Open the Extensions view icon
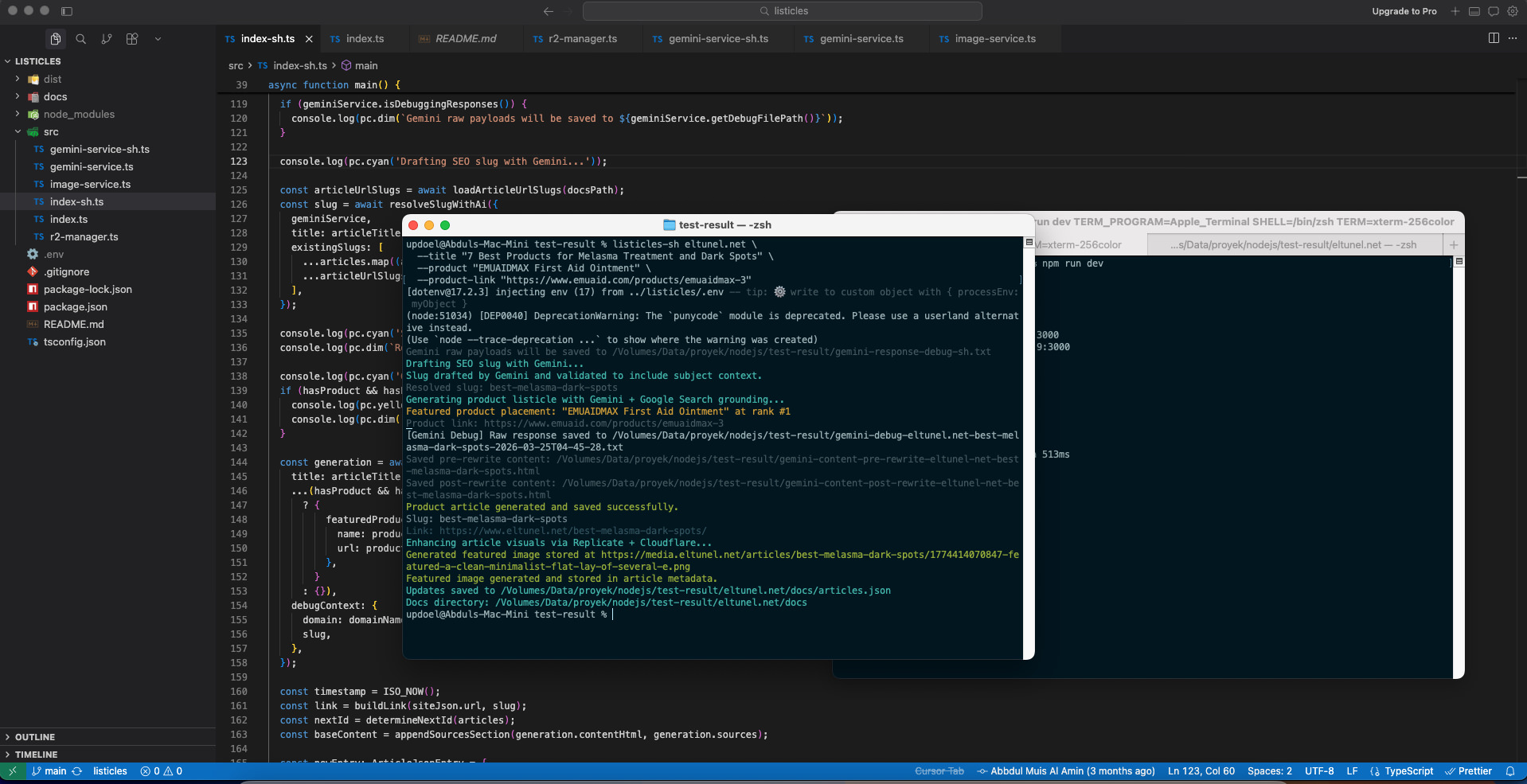The image size is (1527, 784). 132,38
